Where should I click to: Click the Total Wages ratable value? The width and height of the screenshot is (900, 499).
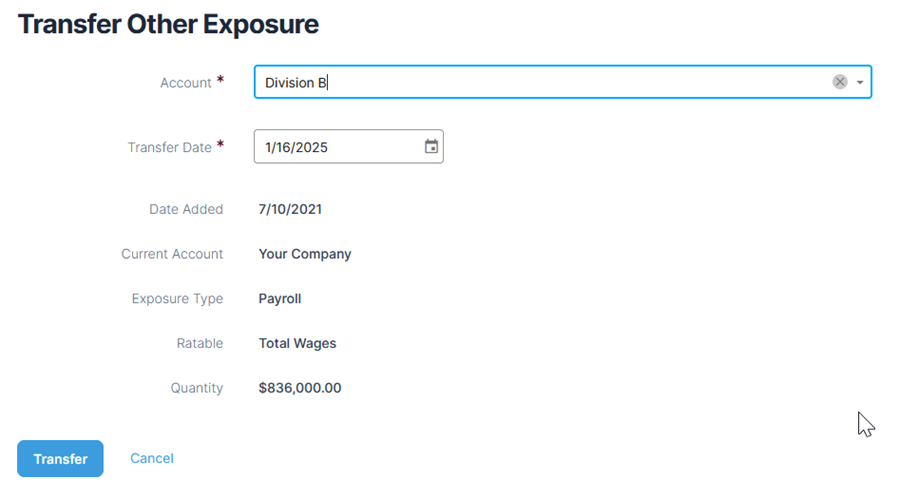pos(297,343)
